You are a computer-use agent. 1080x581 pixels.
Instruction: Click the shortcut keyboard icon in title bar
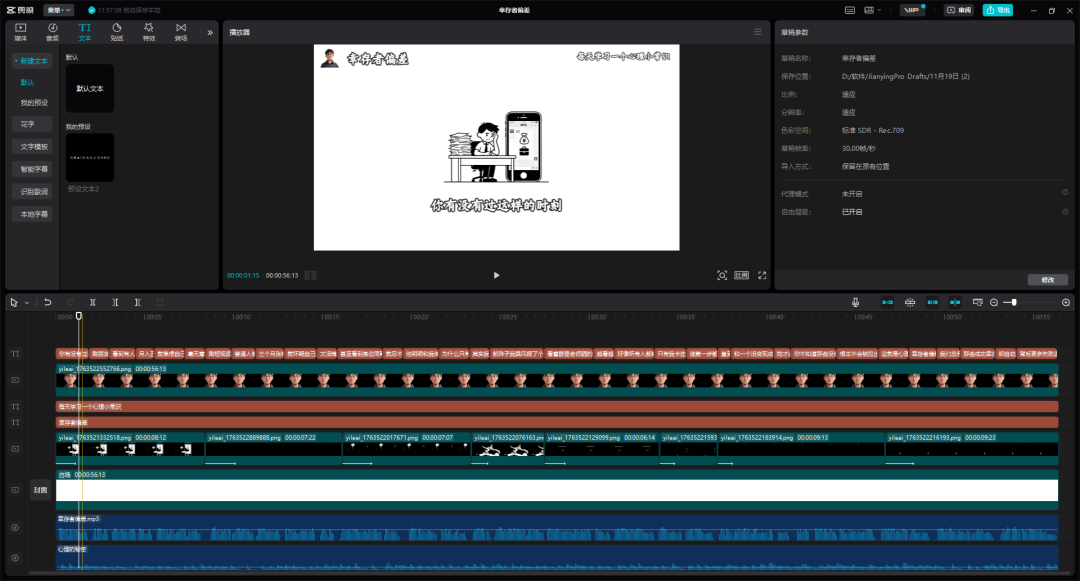[849, 10]
